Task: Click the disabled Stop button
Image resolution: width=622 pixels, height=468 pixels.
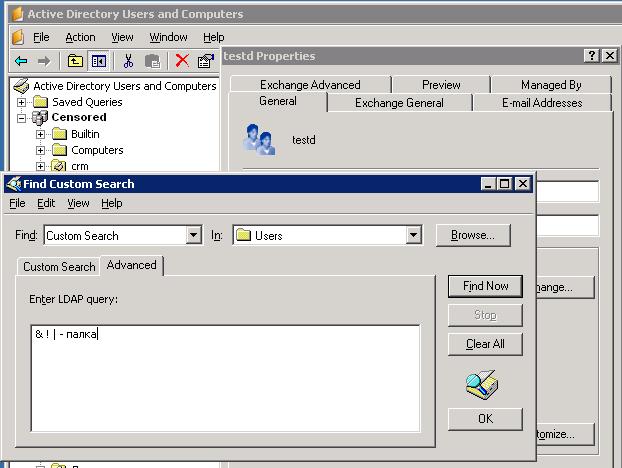Action: tap(485, 315)
